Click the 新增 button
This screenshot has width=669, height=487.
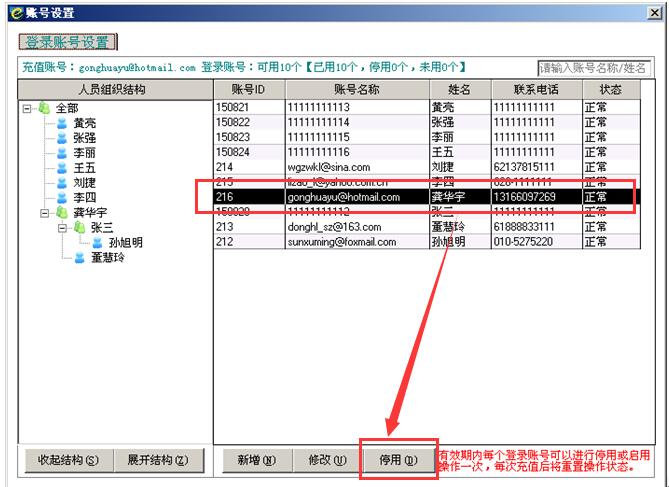pos(256,460)
